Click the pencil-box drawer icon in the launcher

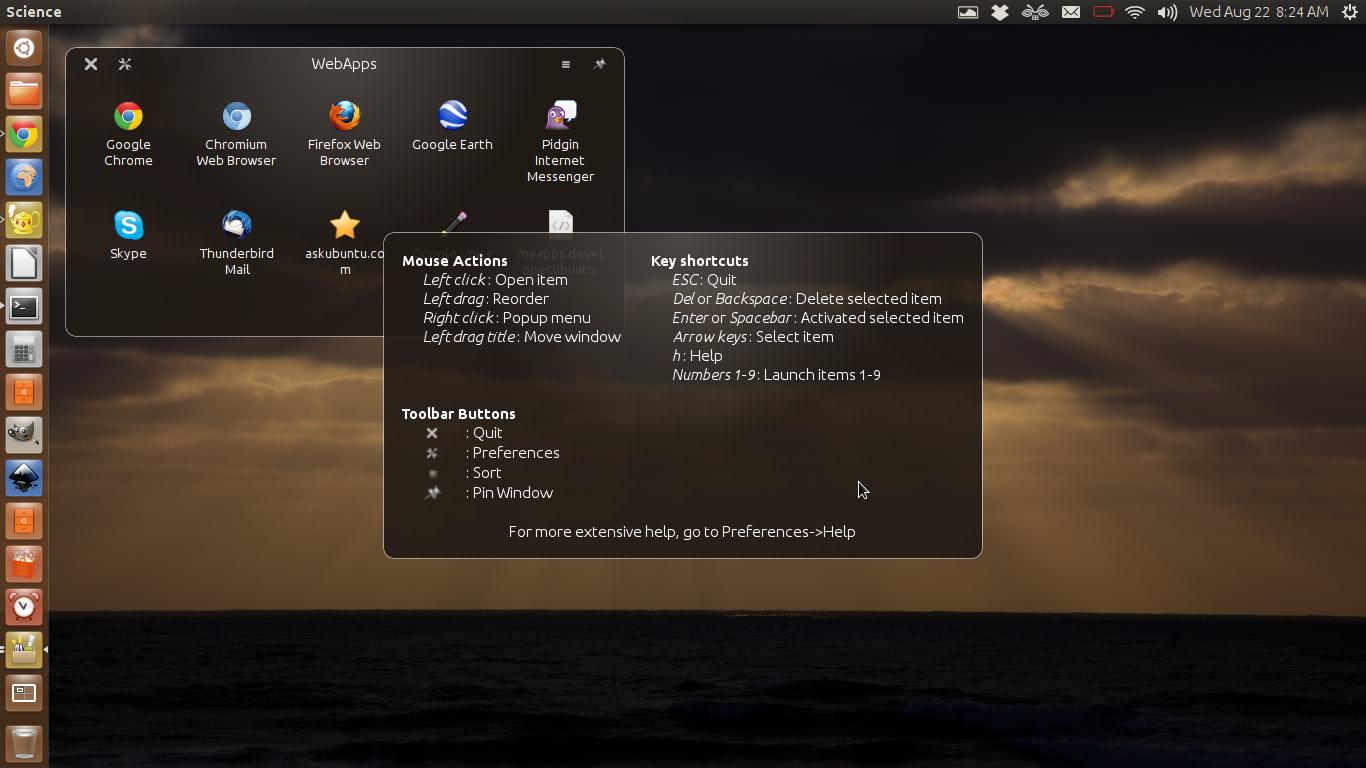(x=25, y=650)
